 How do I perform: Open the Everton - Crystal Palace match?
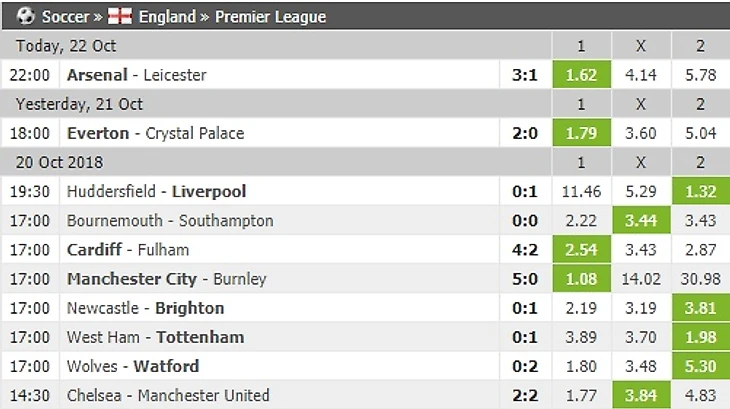(155, 133)
